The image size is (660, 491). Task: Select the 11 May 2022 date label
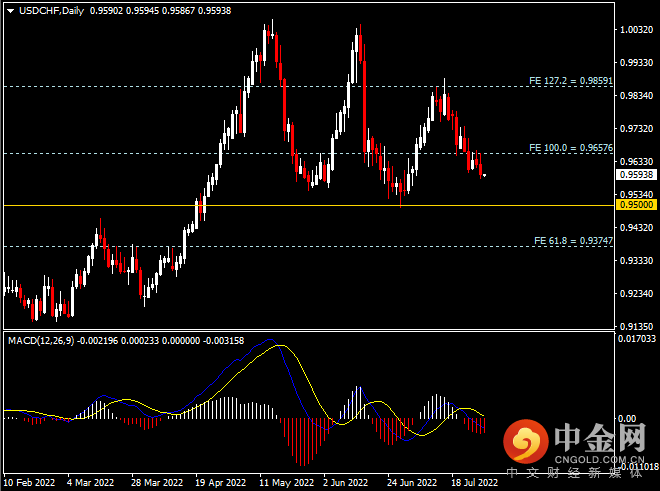coord(286,482)
